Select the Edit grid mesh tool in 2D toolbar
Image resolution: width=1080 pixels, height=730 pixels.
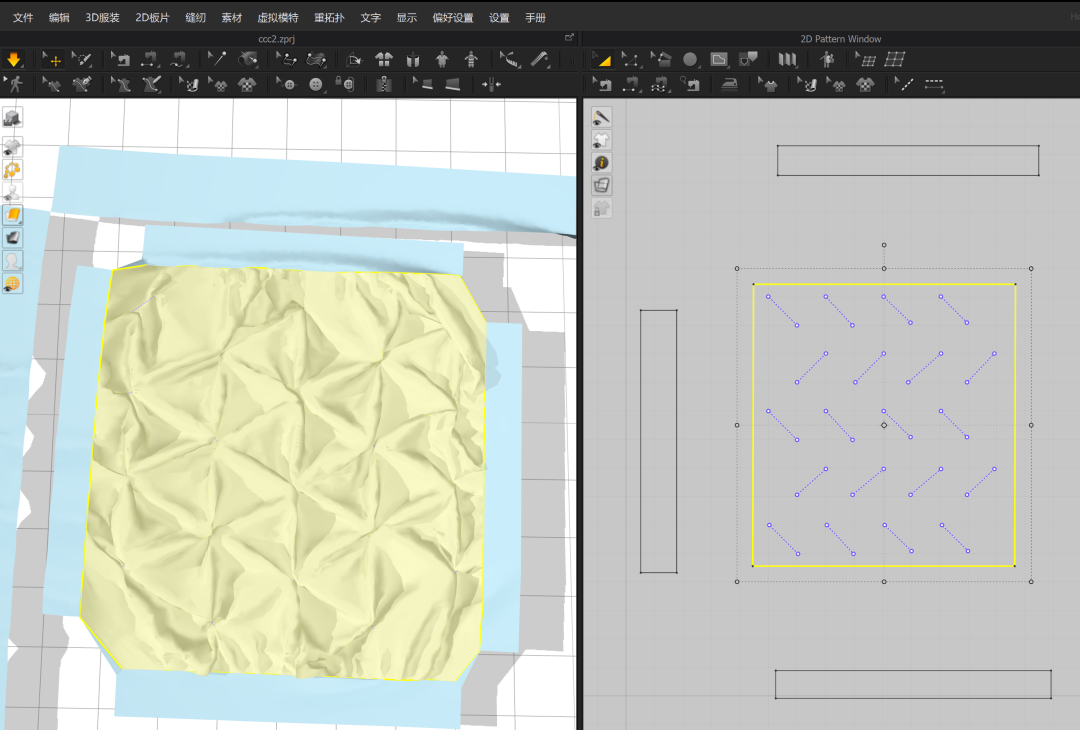865,60
